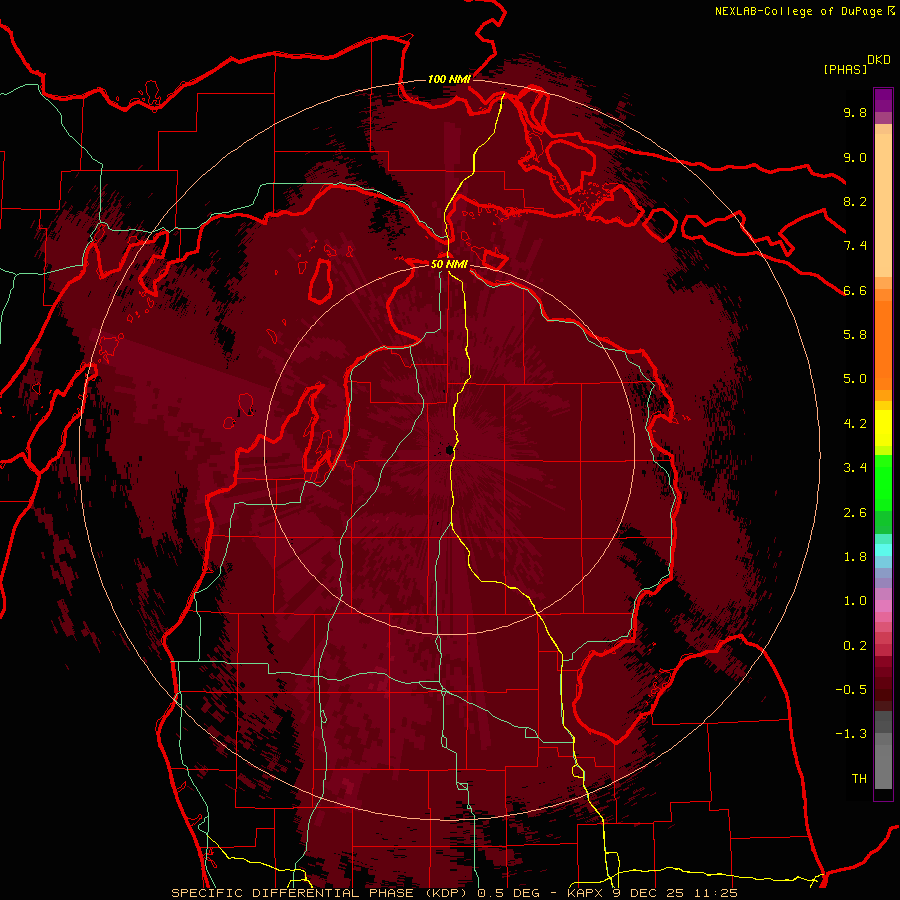This screenshot has width=900, height=900.
Task: Click the 50 NMI range ring label
Action: 449,265
